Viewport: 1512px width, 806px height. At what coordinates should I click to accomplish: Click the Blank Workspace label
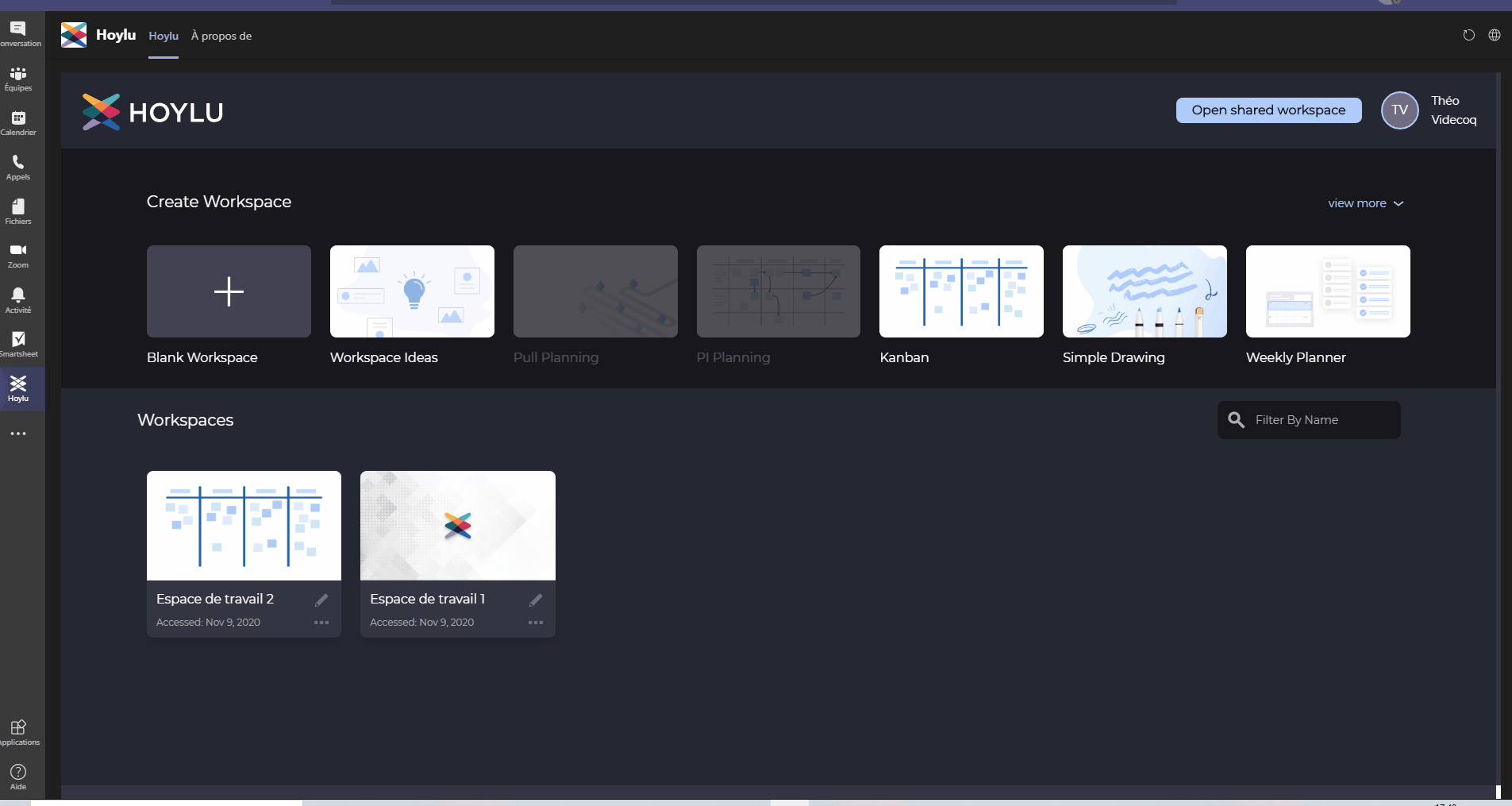click(x=202, y=357)
